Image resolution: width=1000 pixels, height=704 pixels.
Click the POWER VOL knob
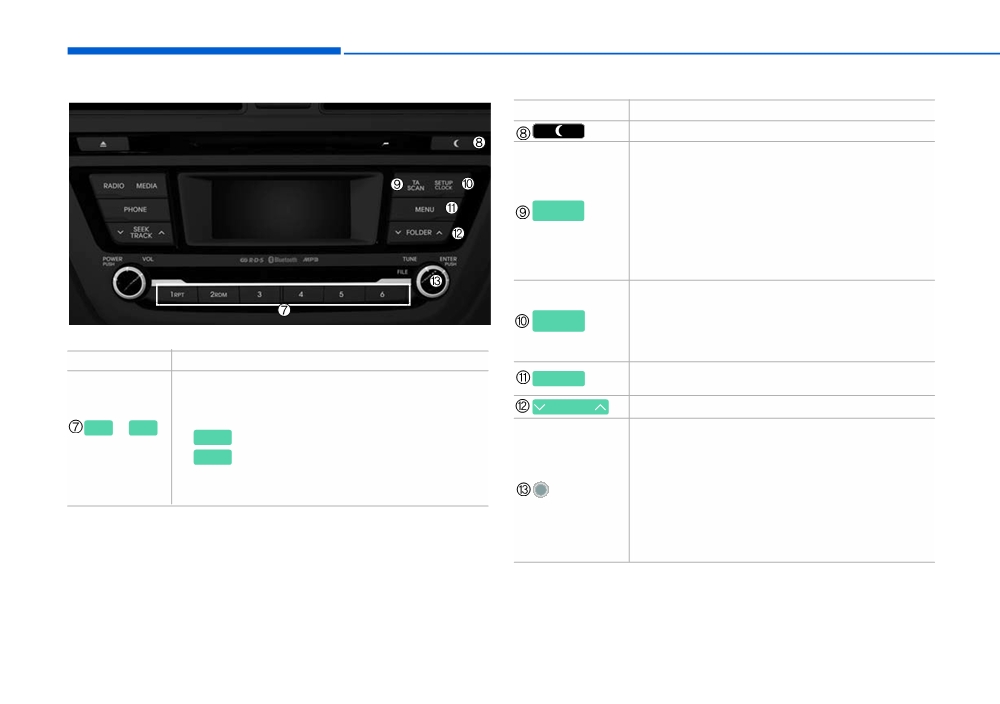[129, 282]
